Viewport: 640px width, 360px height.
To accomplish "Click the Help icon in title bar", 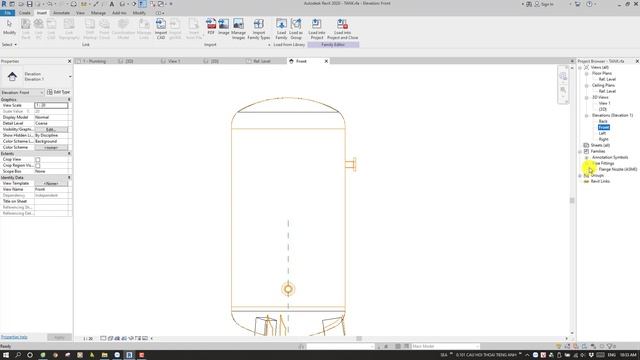I will tap(589, 4).
